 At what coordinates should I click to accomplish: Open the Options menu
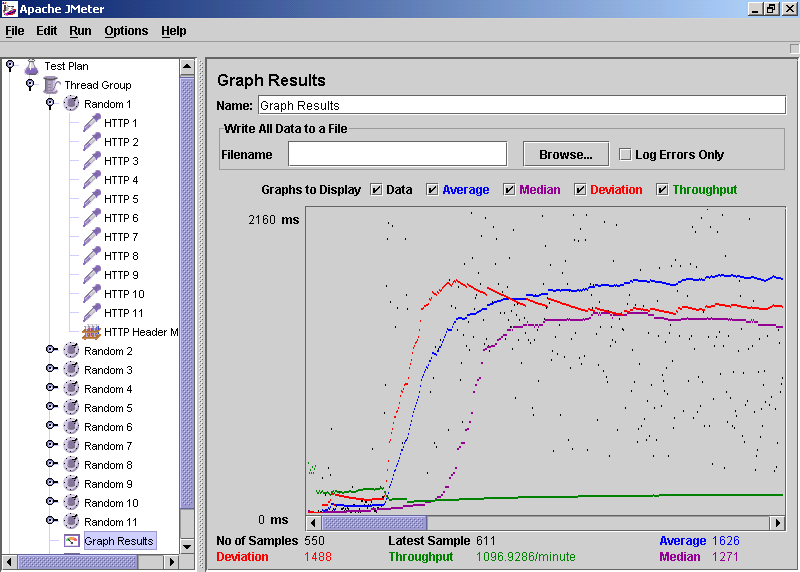pyautogui.click(x=126, y=31)
